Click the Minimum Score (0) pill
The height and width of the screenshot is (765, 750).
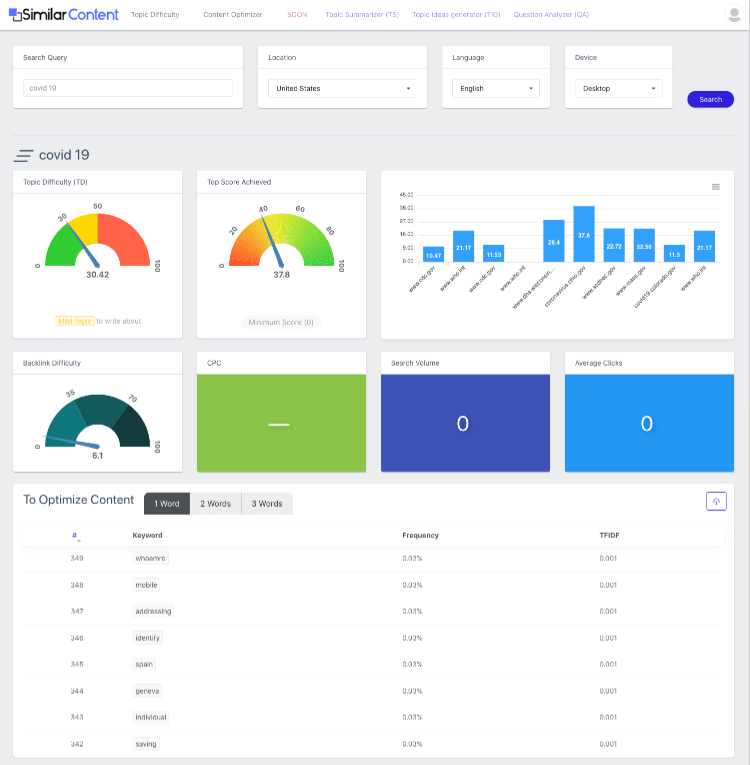(281, 322)
